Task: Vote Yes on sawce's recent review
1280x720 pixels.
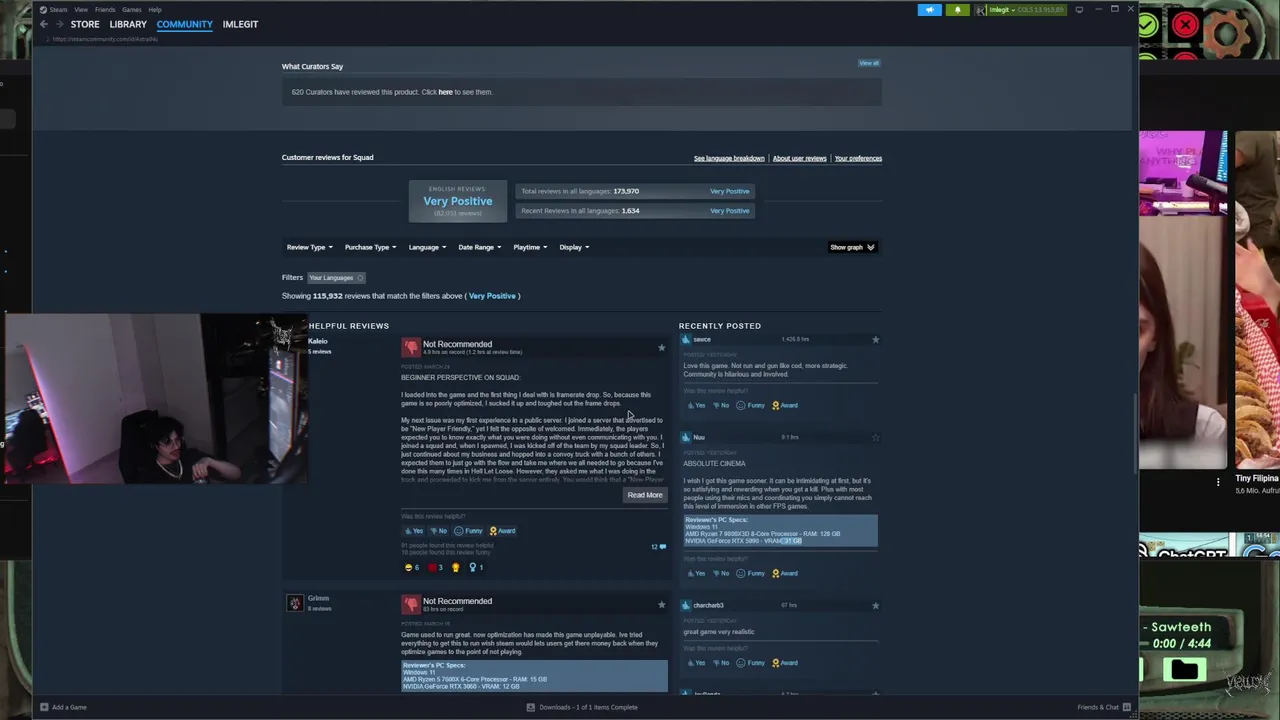Action: pos(695,405)
